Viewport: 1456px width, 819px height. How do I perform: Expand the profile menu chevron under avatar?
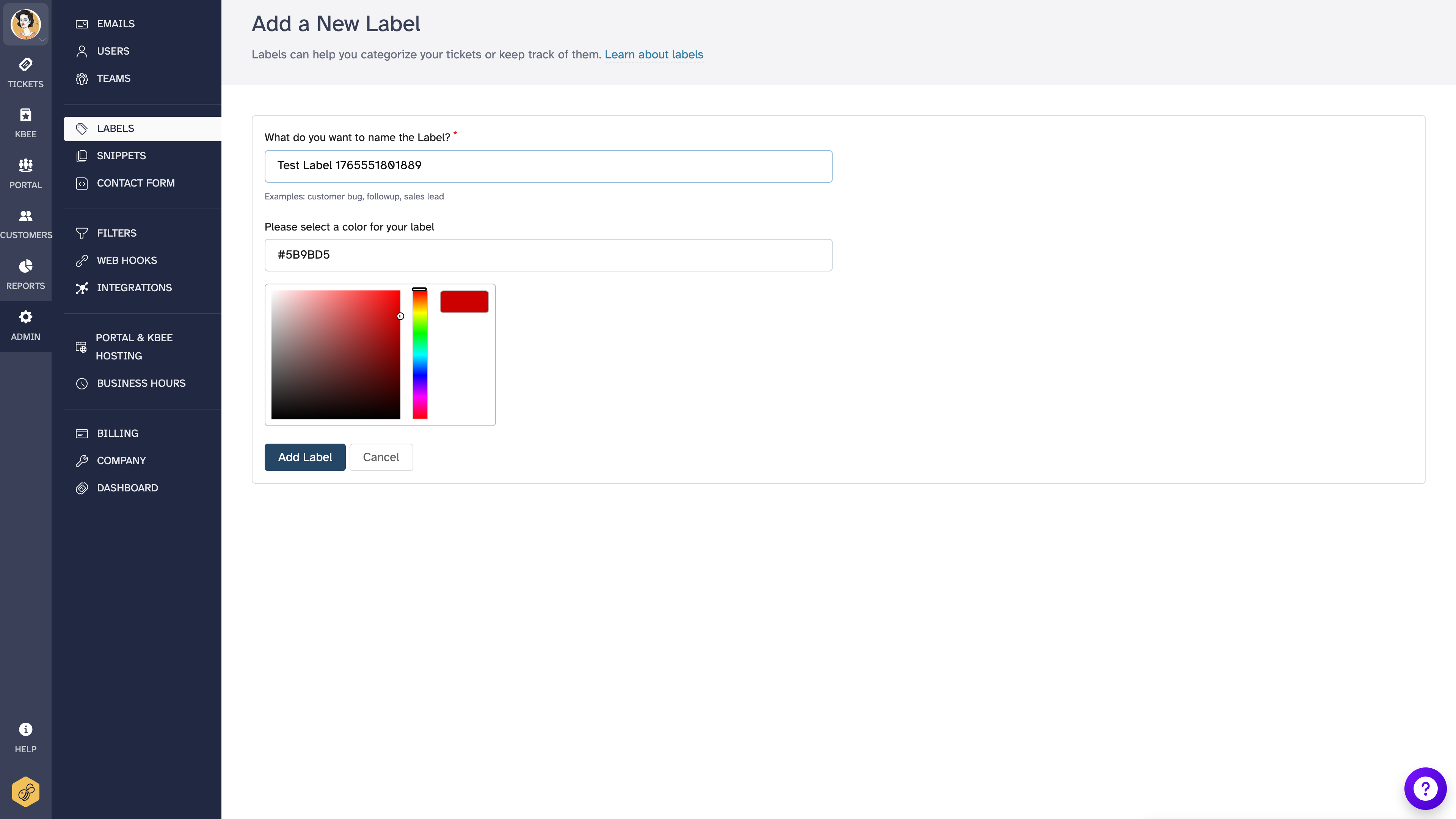coord(42,40)
